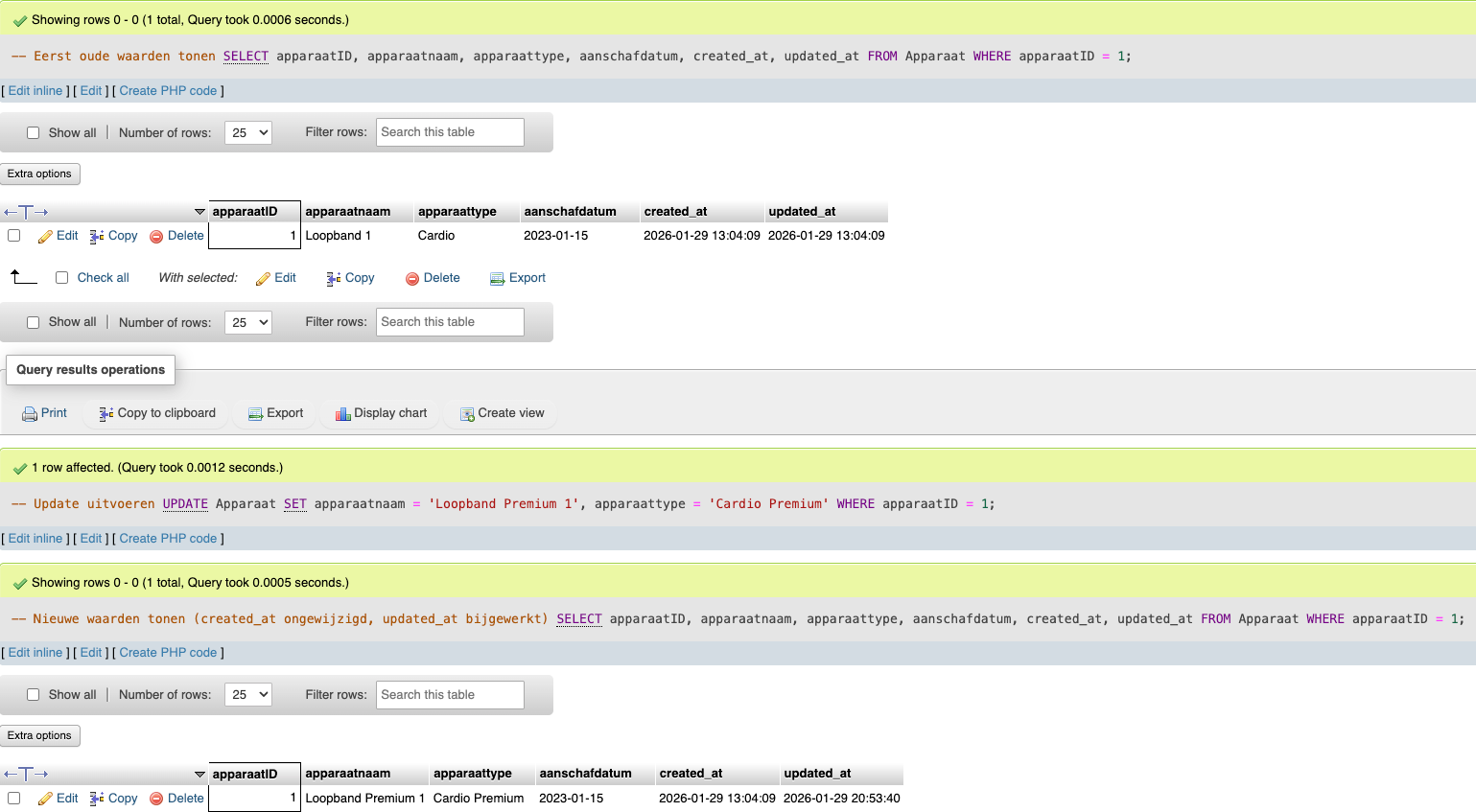This screenshot has width=1476, height=812.
Task: Export the selected rows via With selected
Action: 518,277
